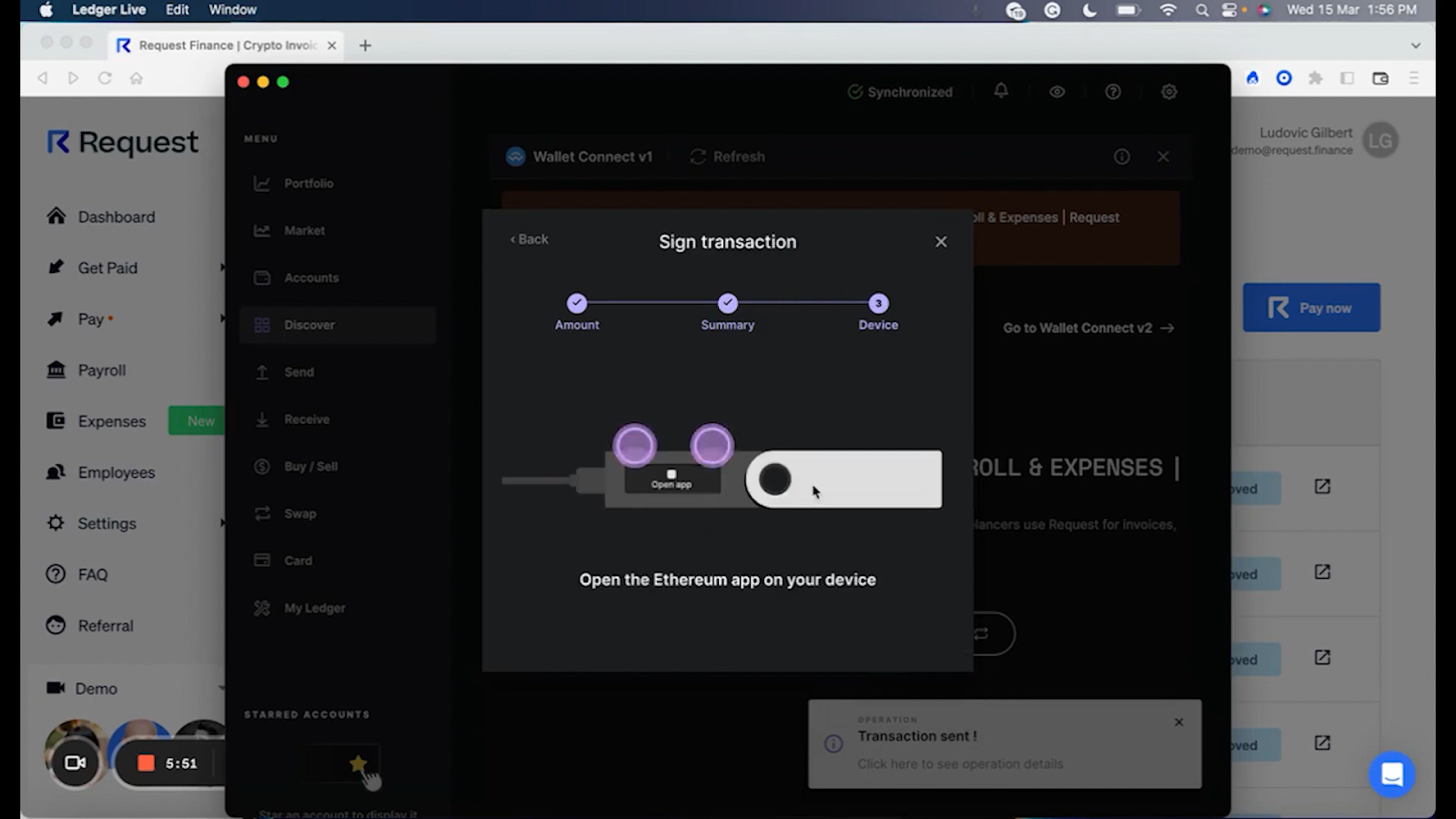Click the browser tab list chevron
Image resolution: width=1456 pixels, height=819 pixels.
1415,45
